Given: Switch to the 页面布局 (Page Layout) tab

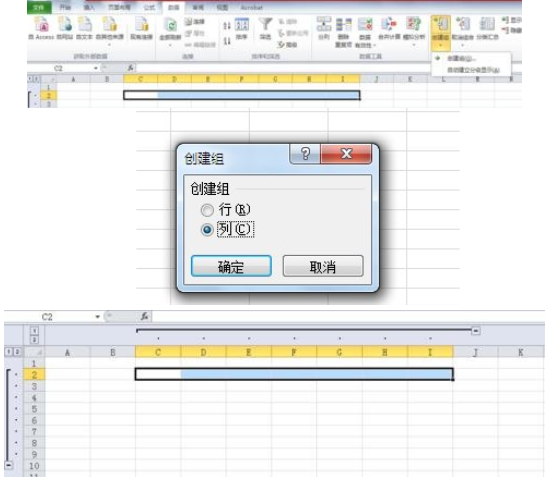Looking at the screenshot, I should 119,7.
